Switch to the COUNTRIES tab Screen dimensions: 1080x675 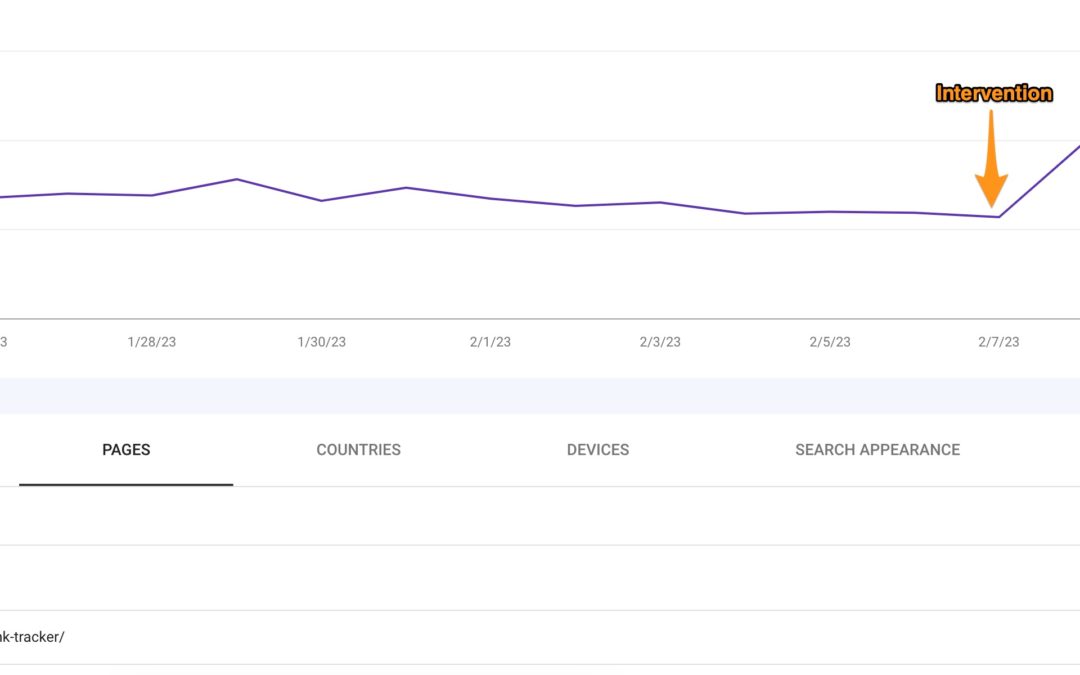click(x=358, y=450)
